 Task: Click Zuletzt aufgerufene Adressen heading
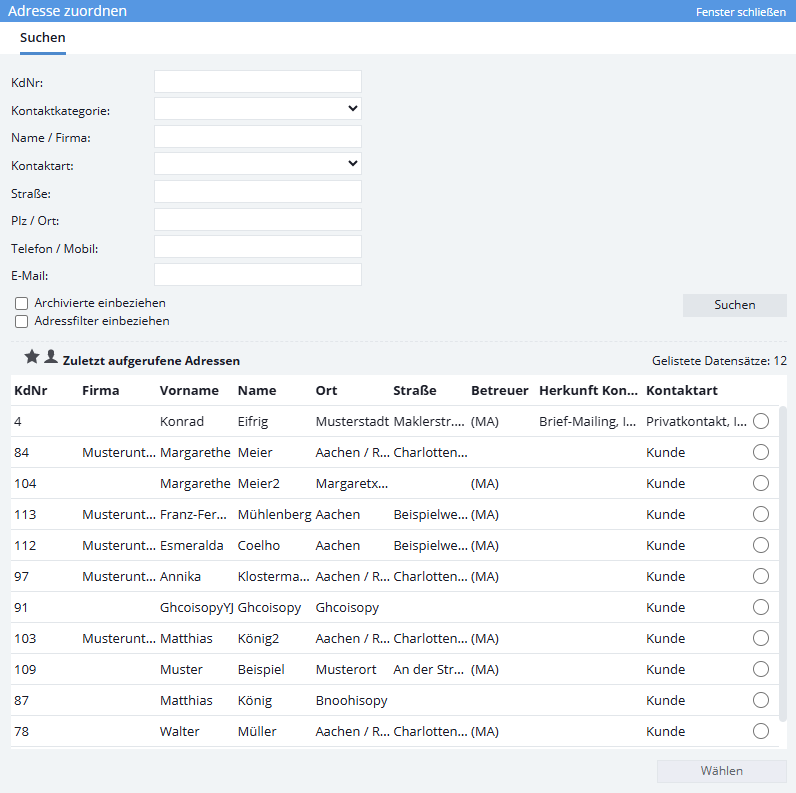pyautogui.click(x=151, y=360)
